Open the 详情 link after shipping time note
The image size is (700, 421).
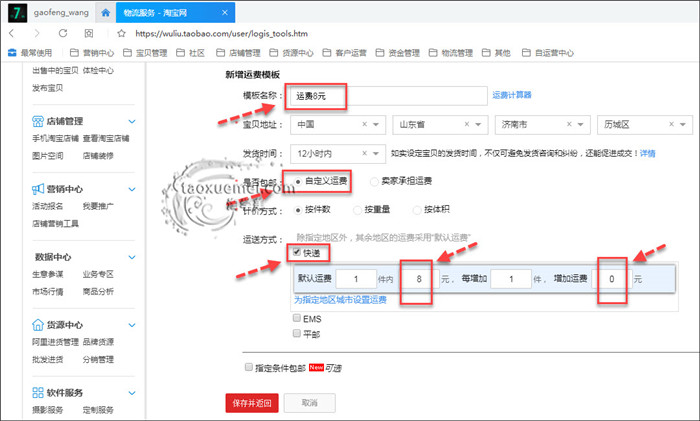point(647,153)
